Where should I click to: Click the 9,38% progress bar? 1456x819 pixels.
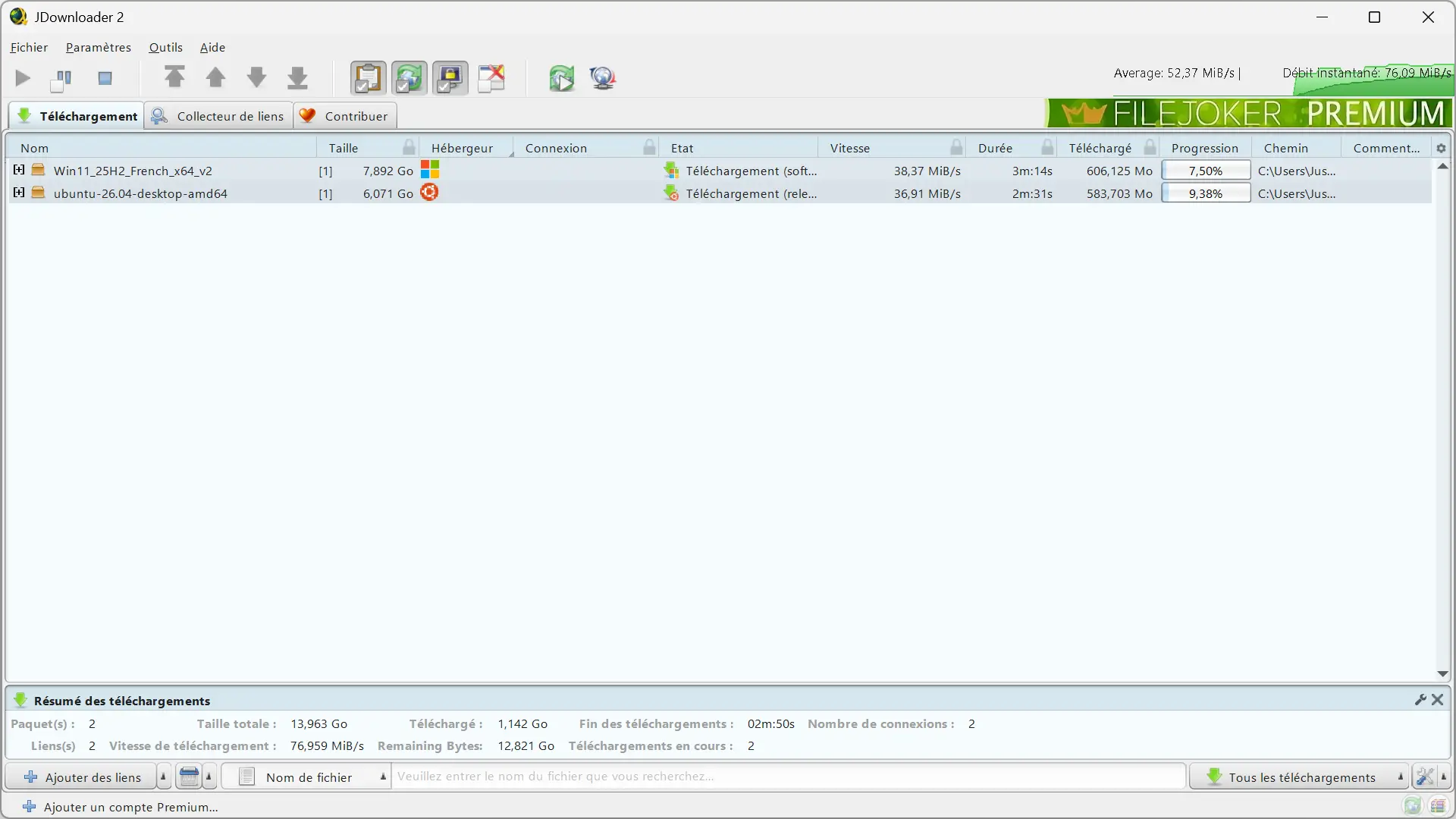tap(1206, 193)
